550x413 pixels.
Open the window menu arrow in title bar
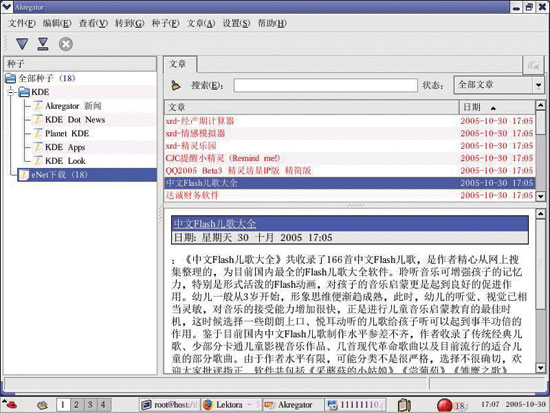(6, 6)
